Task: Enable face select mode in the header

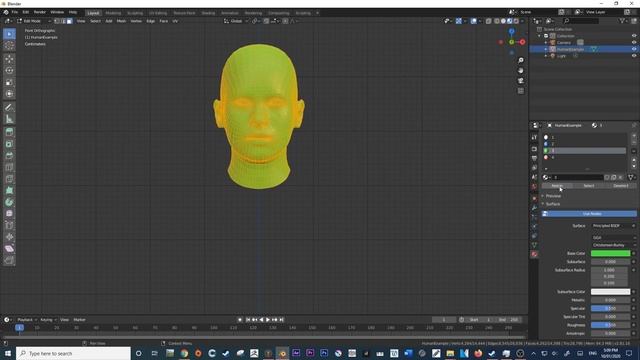Action: [69, 21]
